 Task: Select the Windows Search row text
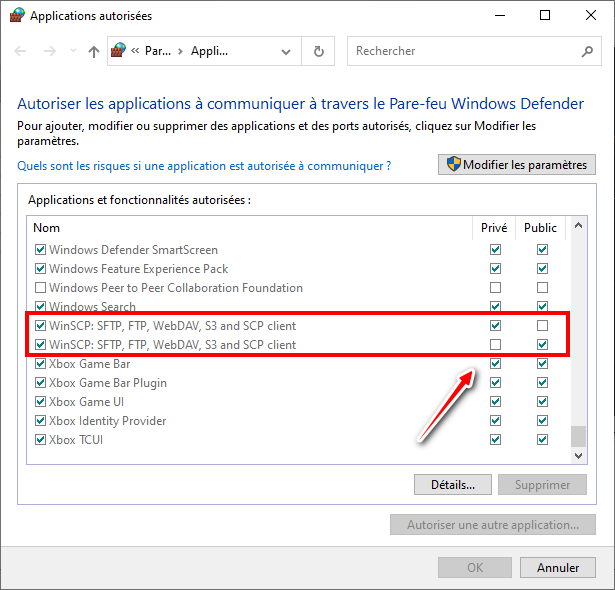(92, 306)
